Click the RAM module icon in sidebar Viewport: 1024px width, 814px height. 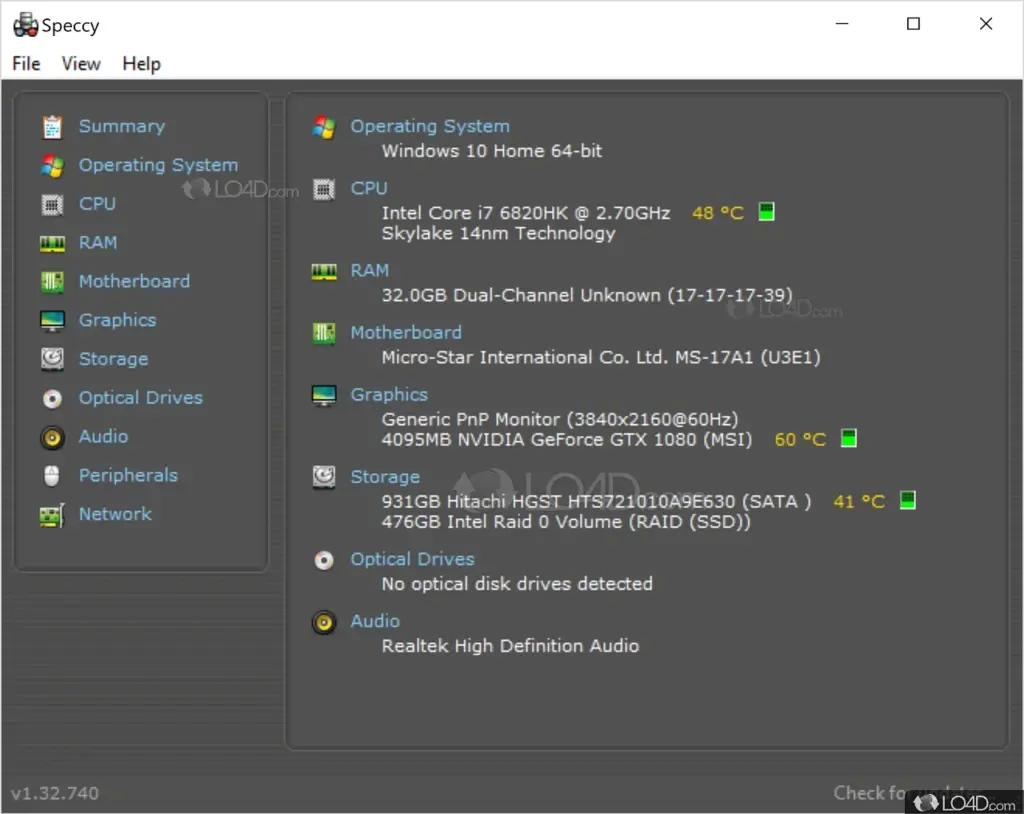[52, 244]
